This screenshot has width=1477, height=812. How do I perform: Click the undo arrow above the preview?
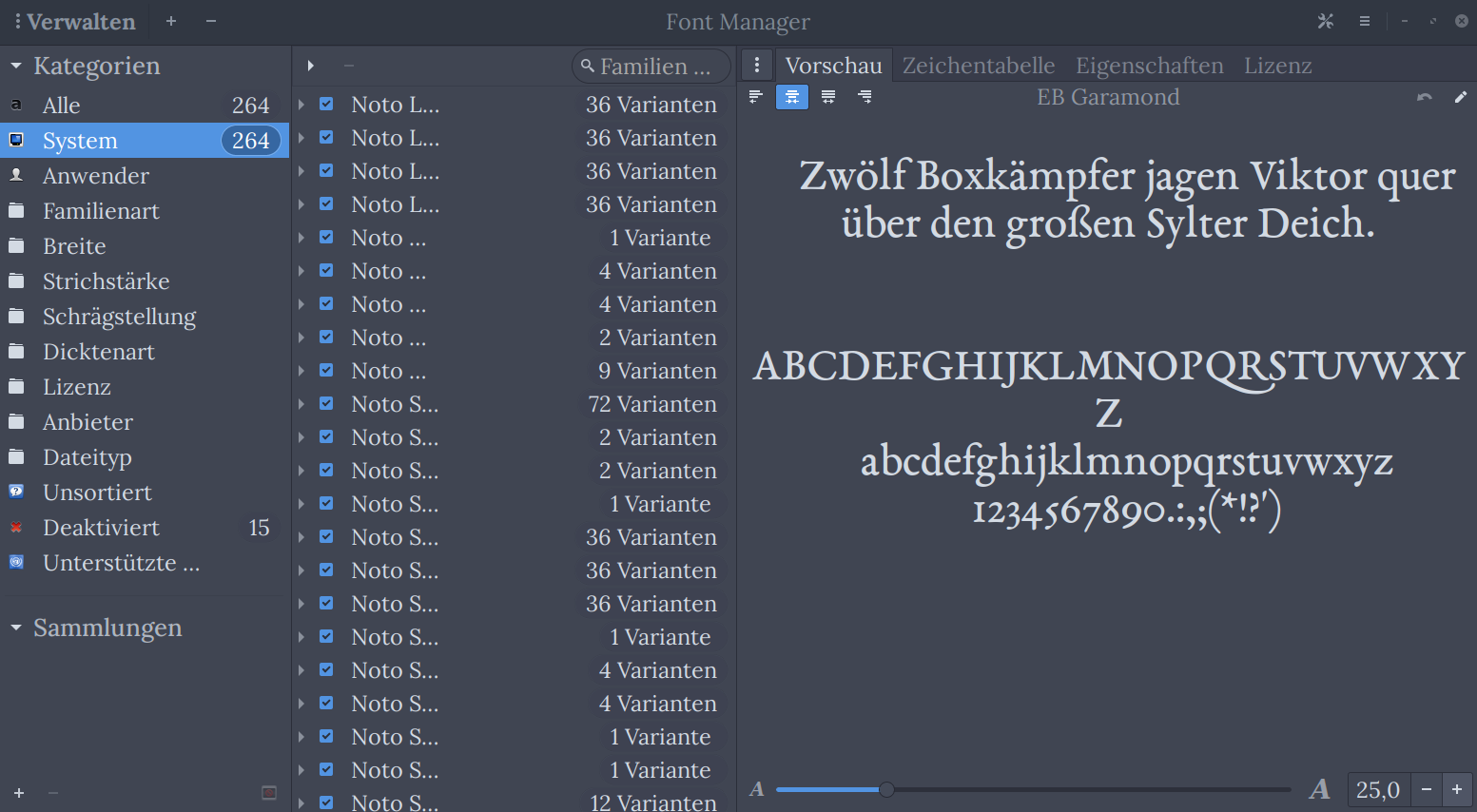click(1424, 96)
